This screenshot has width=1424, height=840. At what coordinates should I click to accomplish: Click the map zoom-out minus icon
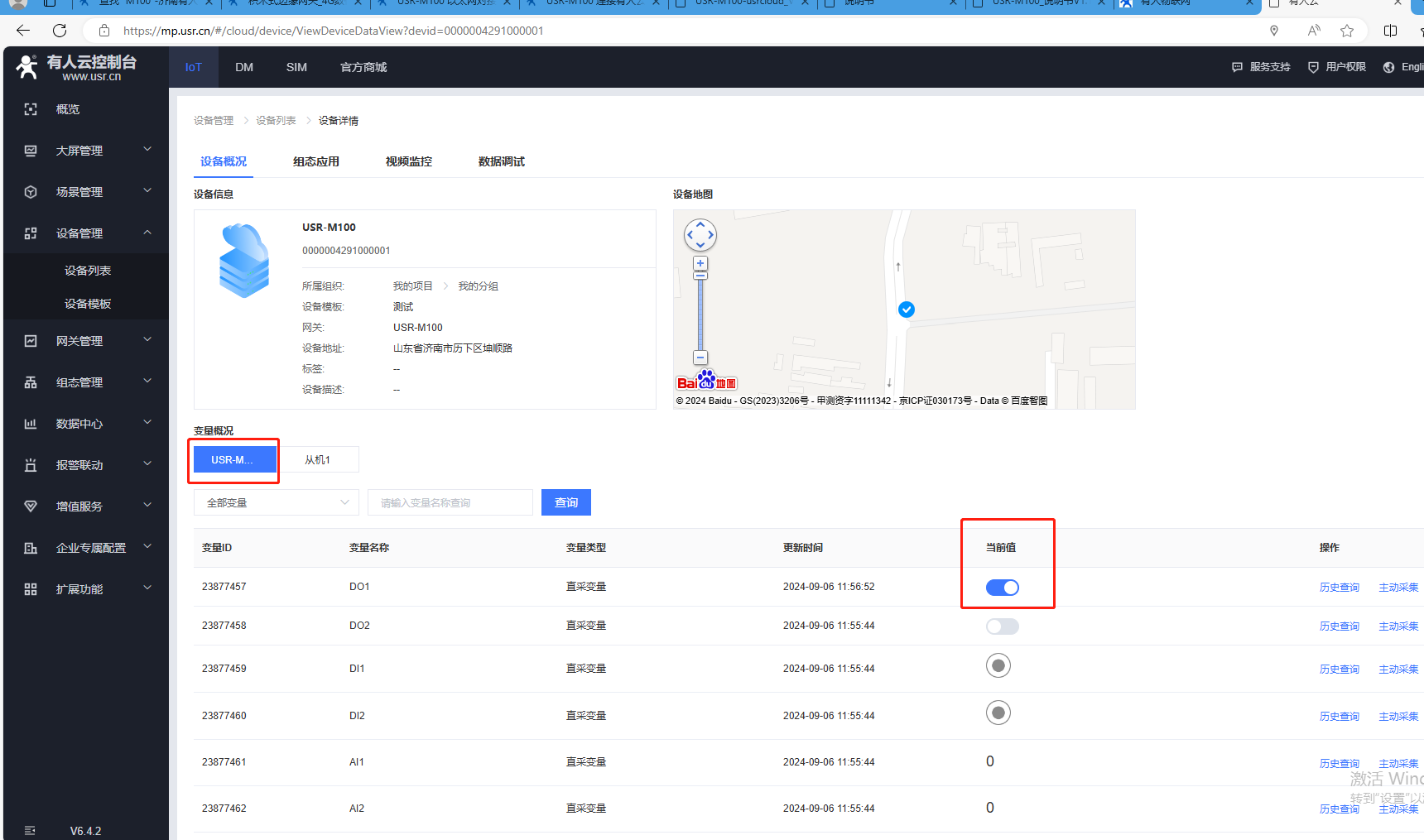[x=700, y=358]
